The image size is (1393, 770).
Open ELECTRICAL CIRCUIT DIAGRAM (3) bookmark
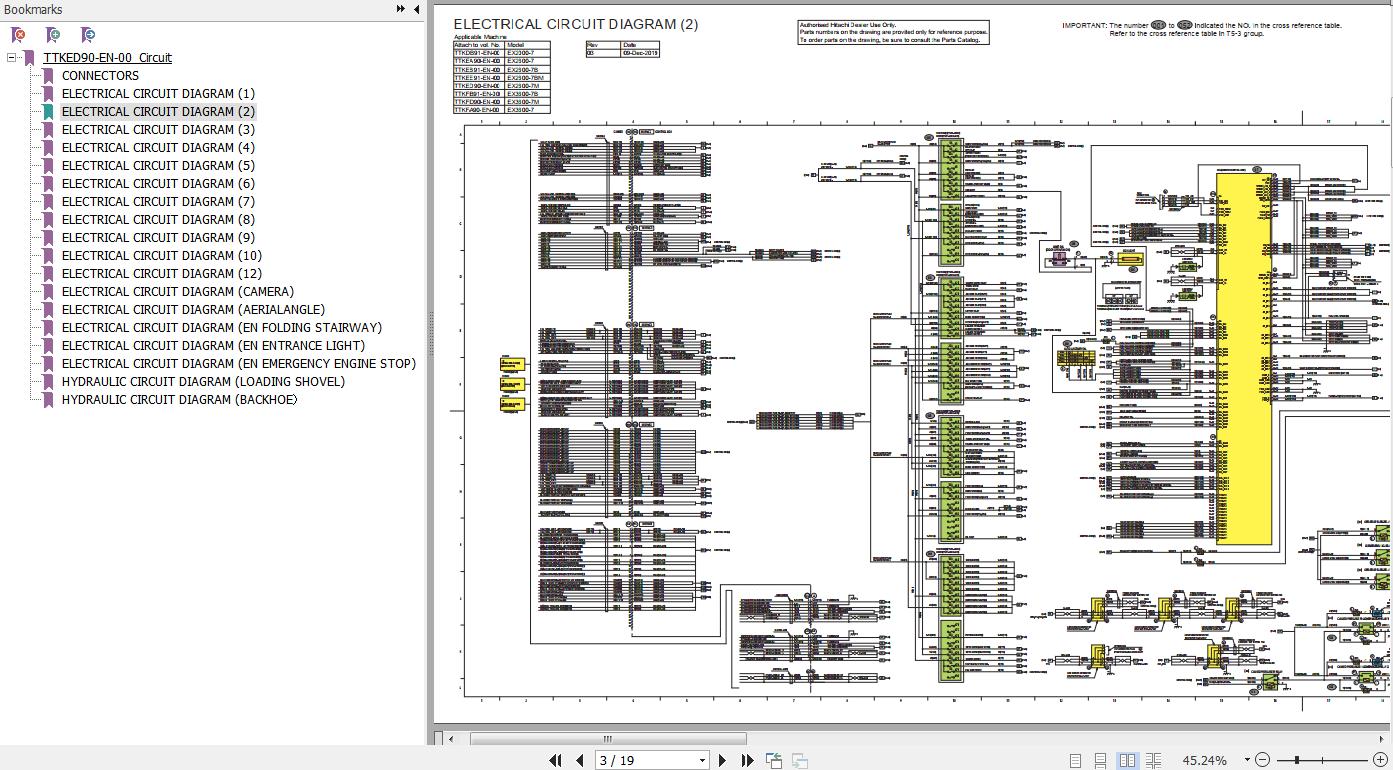(158, 130)
